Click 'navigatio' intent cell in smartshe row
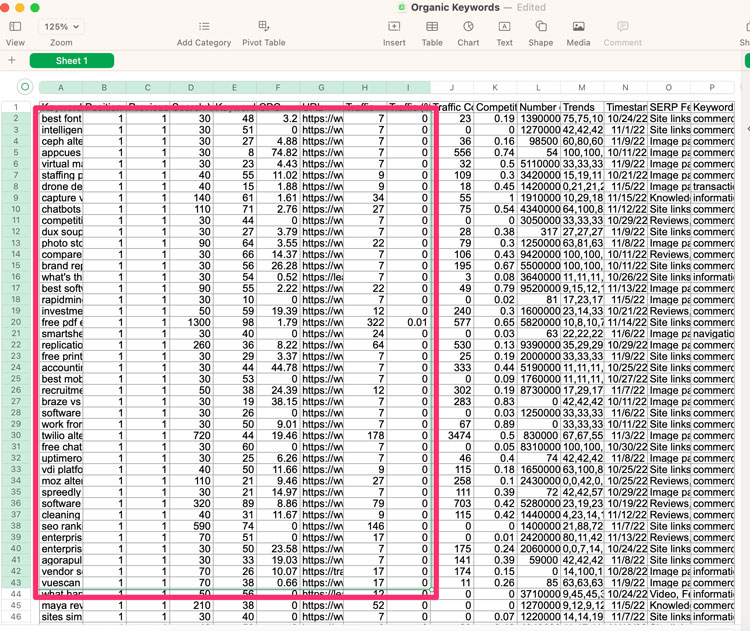Viewport: 750px width, 631px height. click(x=713, y=333)
